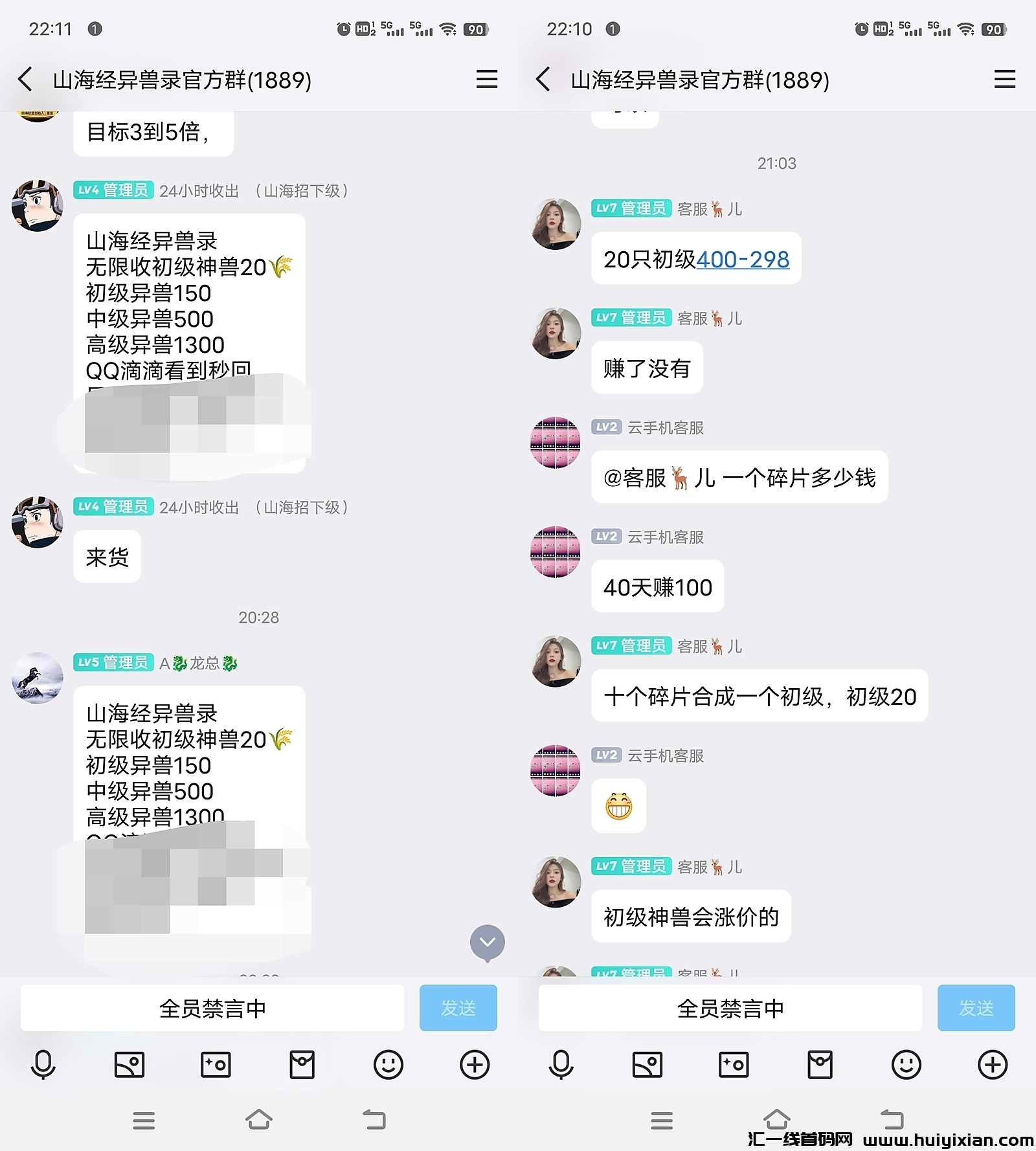Screen dimensions: 1036x1151
Task: Jump to latest messages with down-arrow bubble
Action: 488,943
